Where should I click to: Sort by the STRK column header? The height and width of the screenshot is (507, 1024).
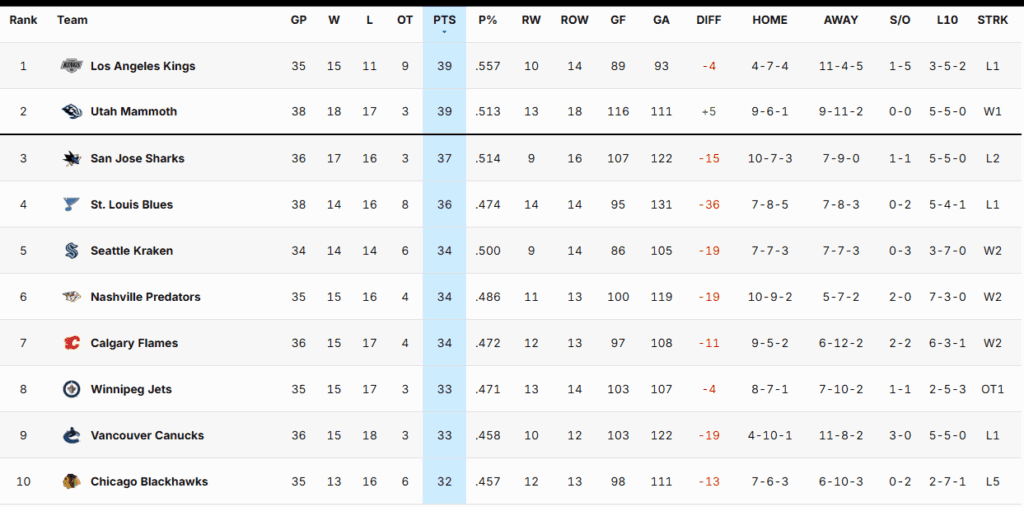pos(992,20)
